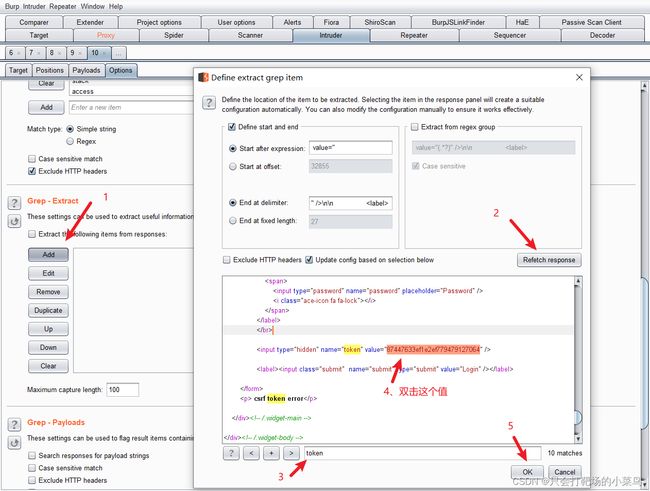Open the Window menu
Image resolution: width=650 pixels, height=491 pixels.
tap(92, 7)
